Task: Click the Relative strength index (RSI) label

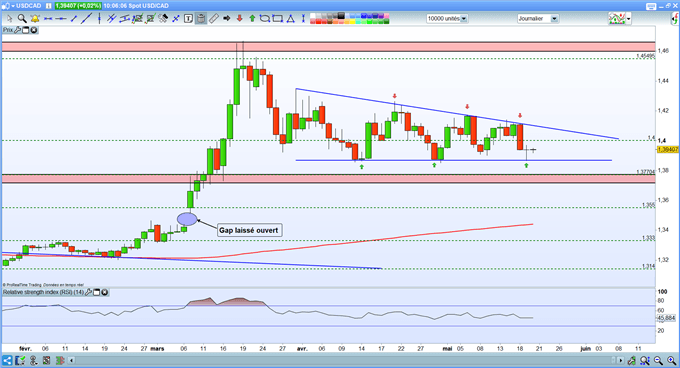Action: [43, 292]
